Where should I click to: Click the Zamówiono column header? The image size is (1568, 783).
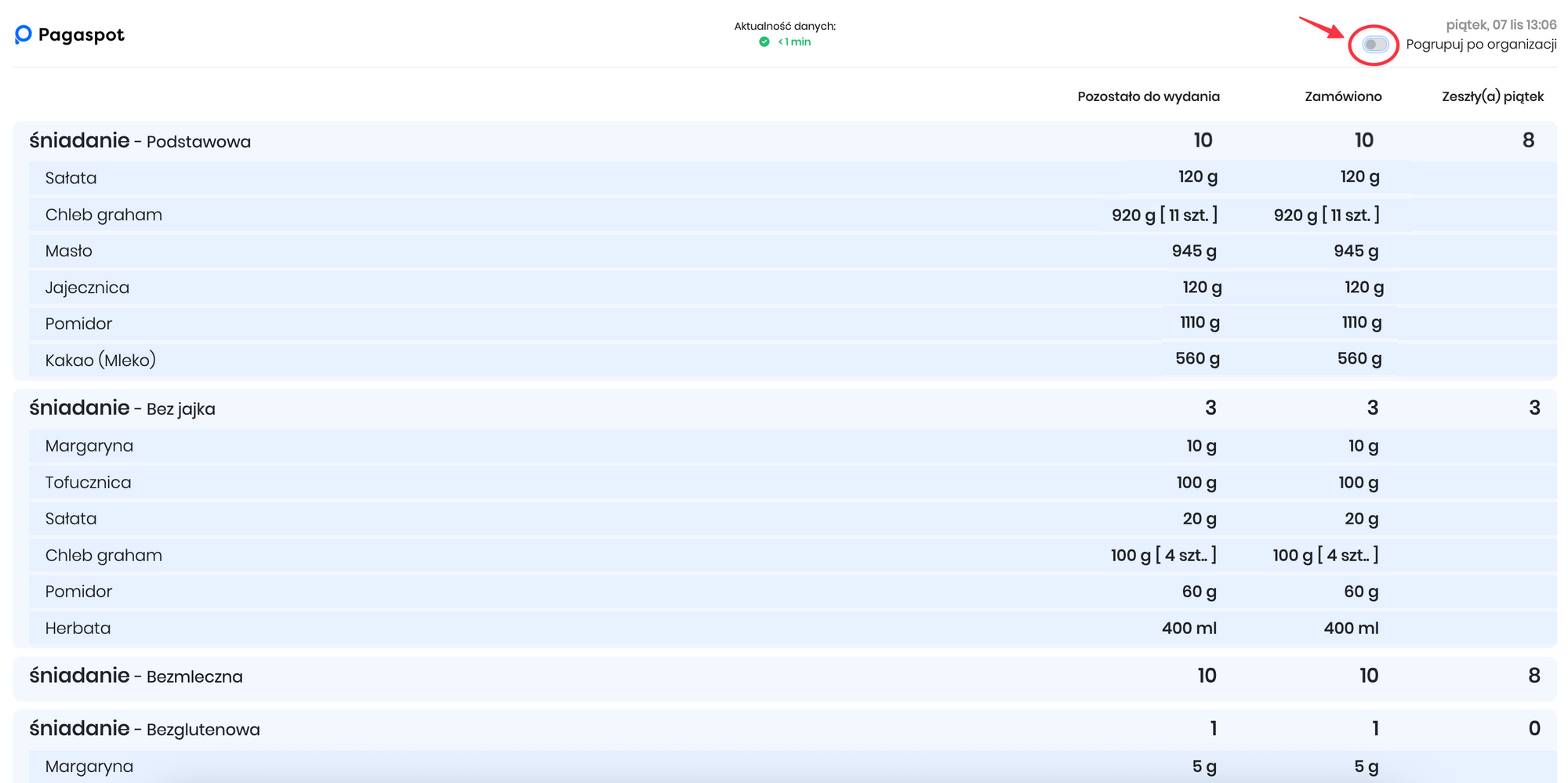(x=1342, y=96)
